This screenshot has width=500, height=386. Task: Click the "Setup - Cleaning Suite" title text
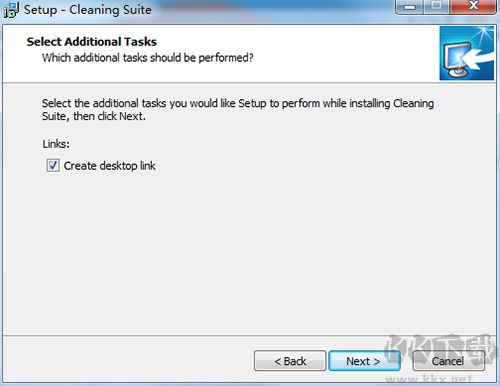tap(88, 10)
